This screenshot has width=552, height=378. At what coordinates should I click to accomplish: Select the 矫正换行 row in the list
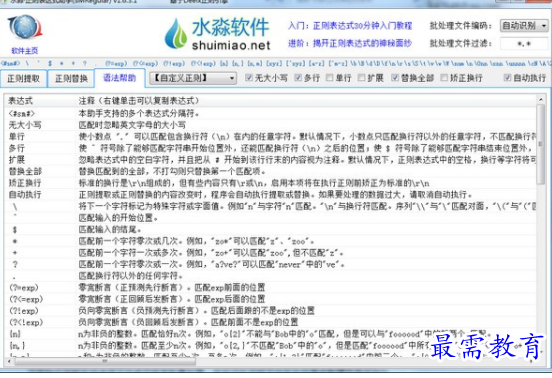(x=270, y=183)
